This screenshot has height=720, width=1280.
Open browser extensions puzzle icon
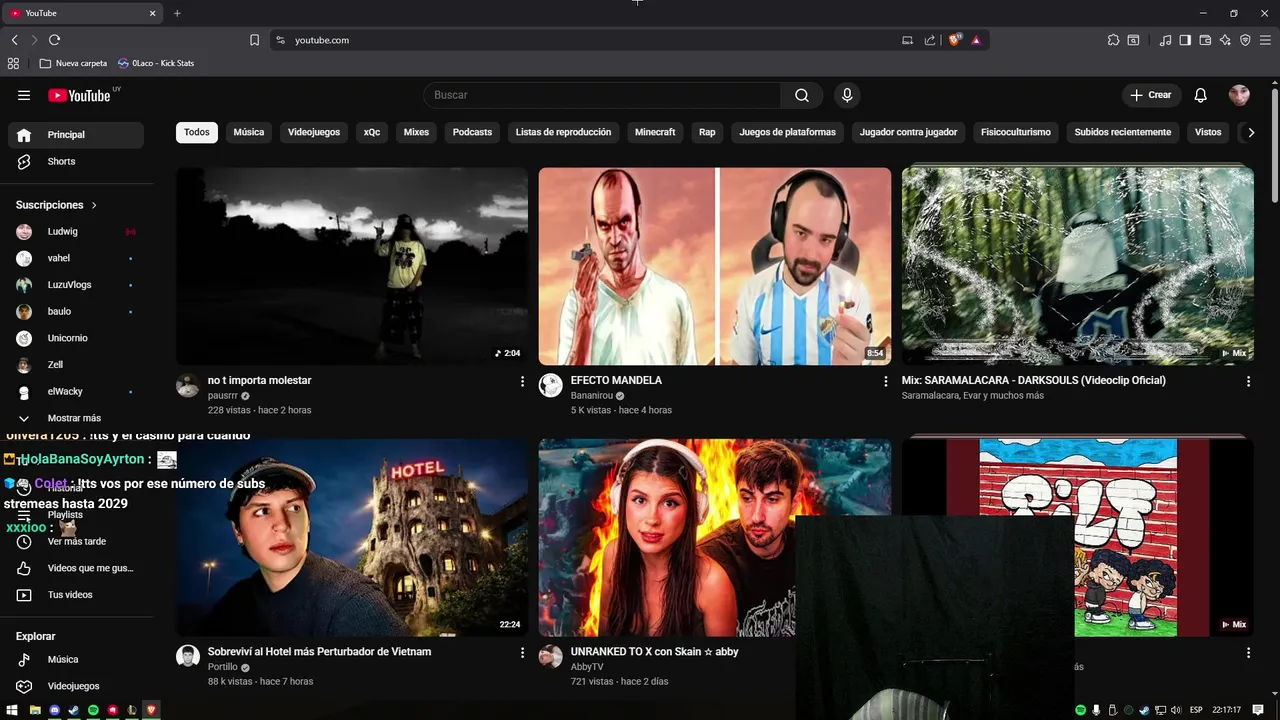tap(1113, 40)
